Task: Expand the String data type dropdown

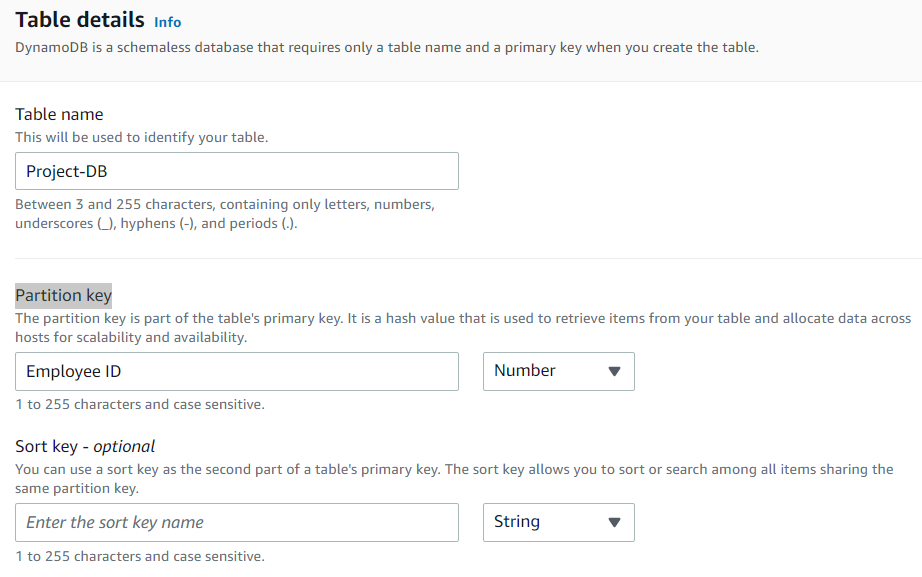Action: click(x=558, y=522)
